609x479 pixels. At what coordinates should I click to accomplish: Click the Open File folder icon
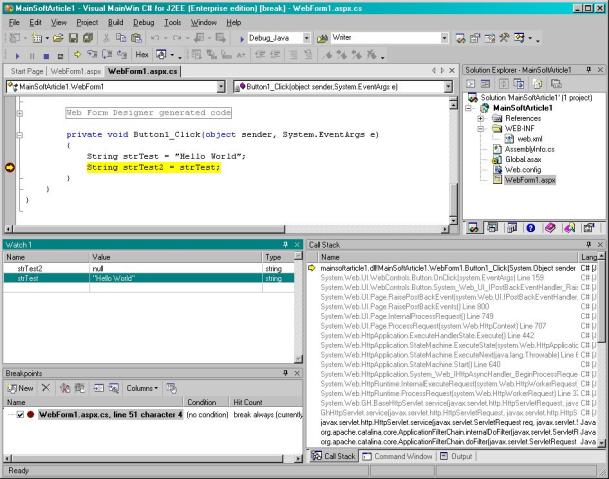point(58,38)
